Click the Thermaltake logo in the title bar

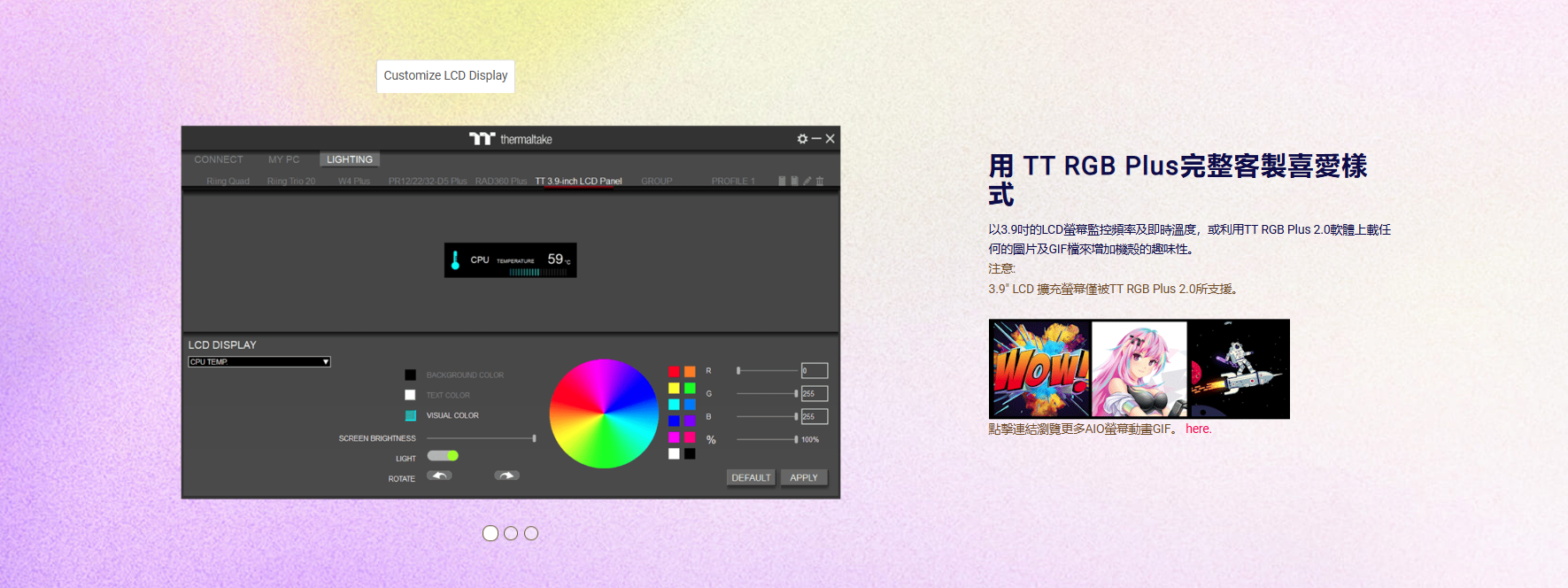point(510,139)
